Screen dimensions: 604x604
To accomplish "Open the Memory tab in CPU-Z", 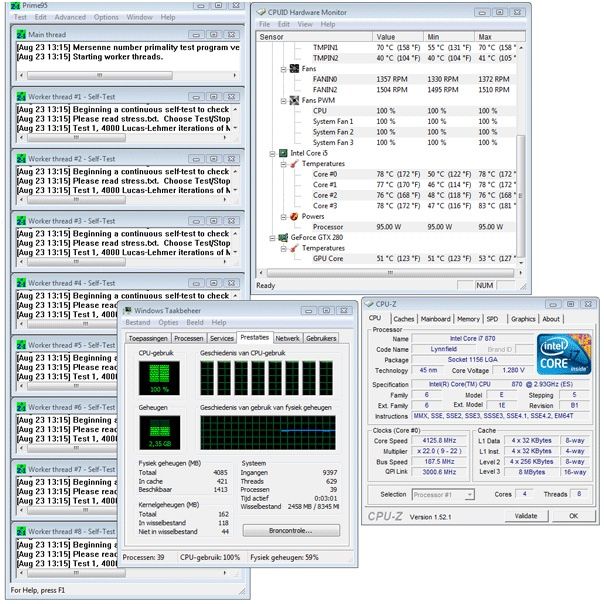I will click(x=468, y=319).
